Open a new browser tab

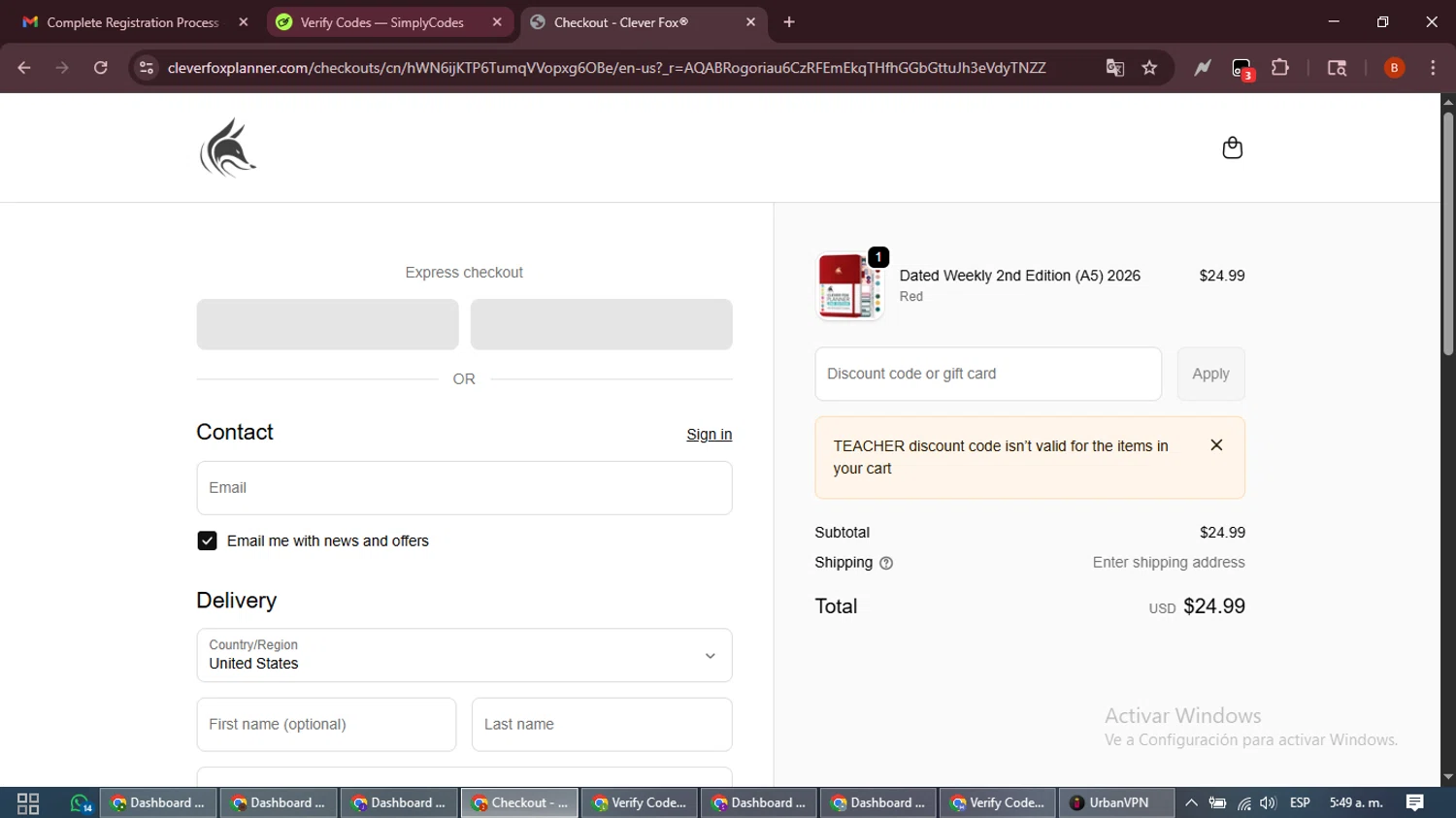[789, 22]
